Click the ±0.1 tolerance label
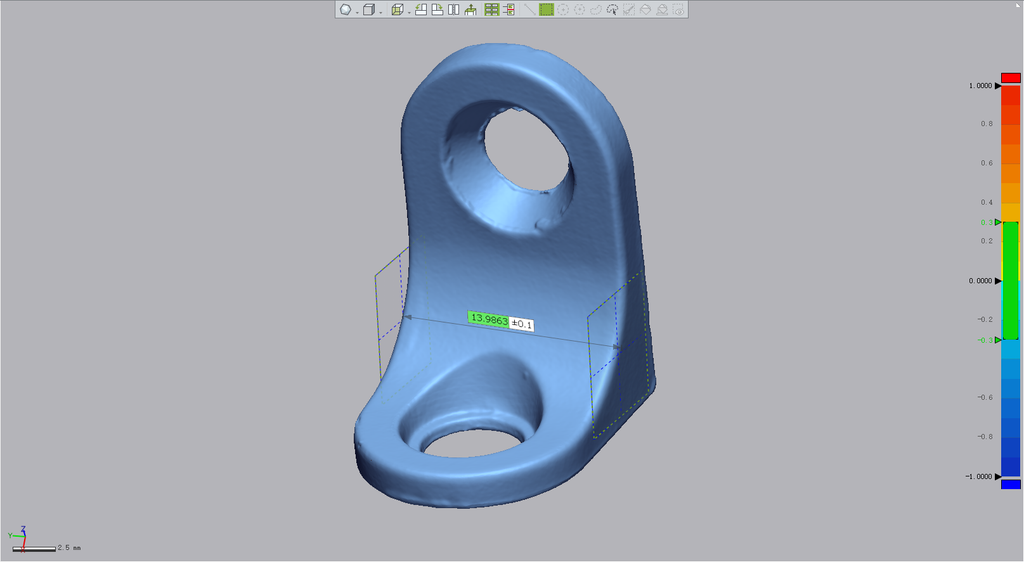This screenshot has height=562, width=1024. click(522, 324)
